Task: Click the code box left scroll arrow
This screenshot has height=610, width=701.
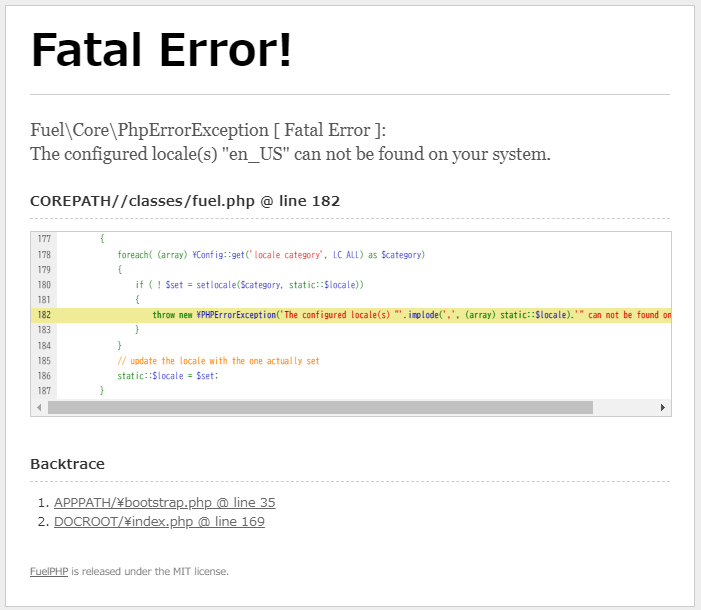Action: click(39, 407)
